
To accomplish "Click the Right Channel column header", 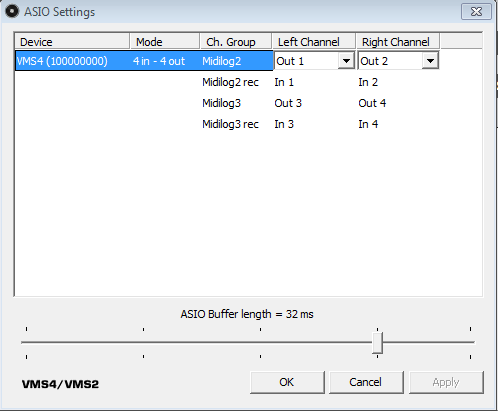I will (x=398, y=42).
